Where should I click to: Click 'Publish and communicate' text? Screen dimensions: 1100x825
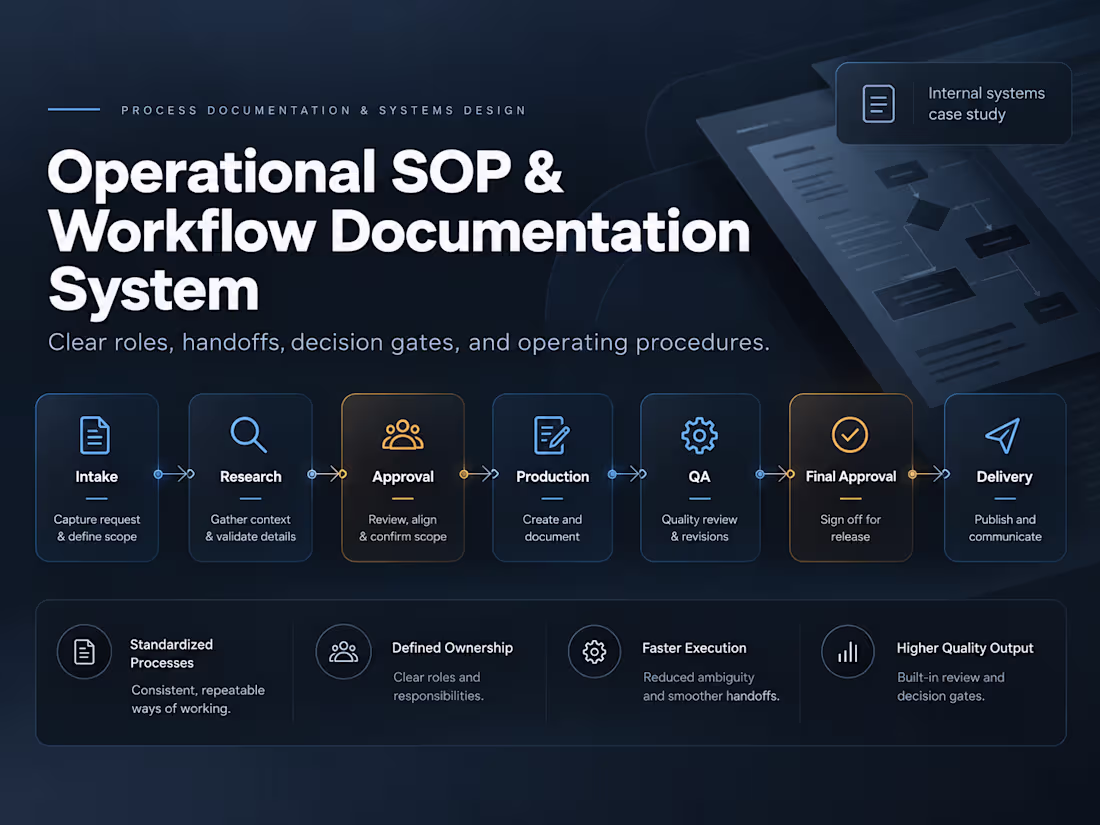(x=1005, y=528)
